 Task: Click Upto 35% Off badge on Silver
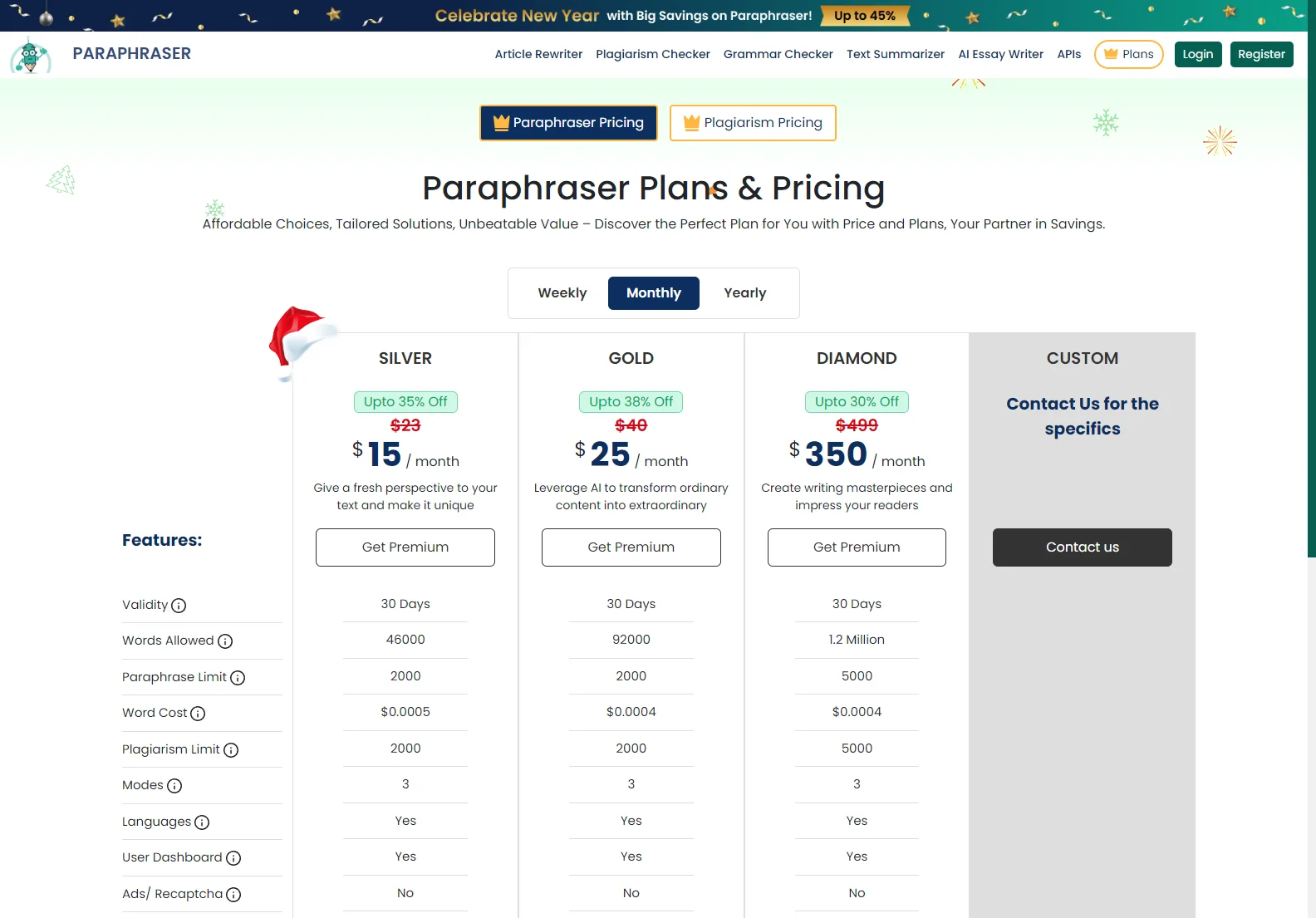[x=405, y=402]
